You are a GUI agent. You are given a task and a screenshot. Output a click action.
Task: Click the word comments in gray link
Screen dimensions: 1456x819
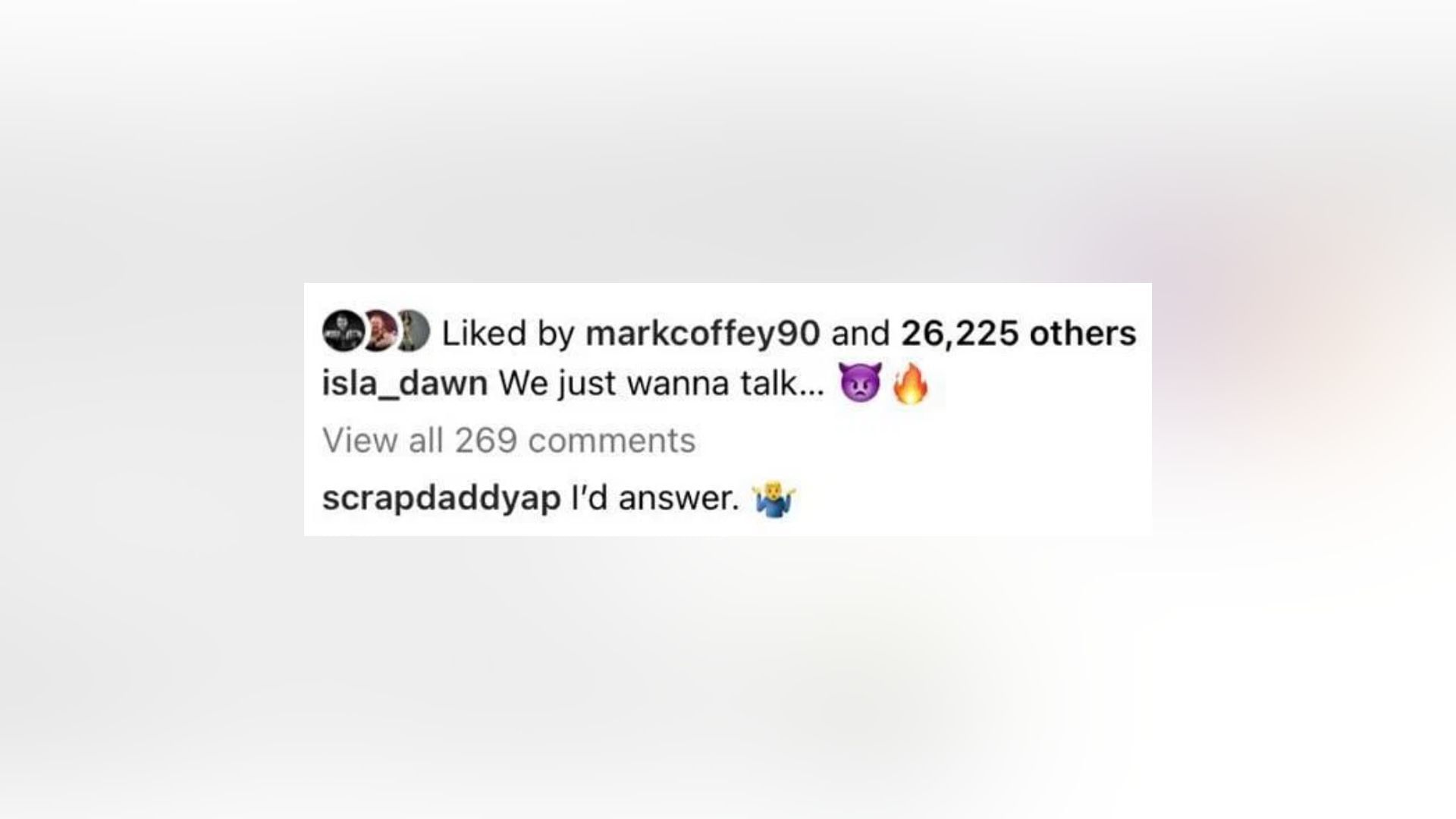click(611, 441)
